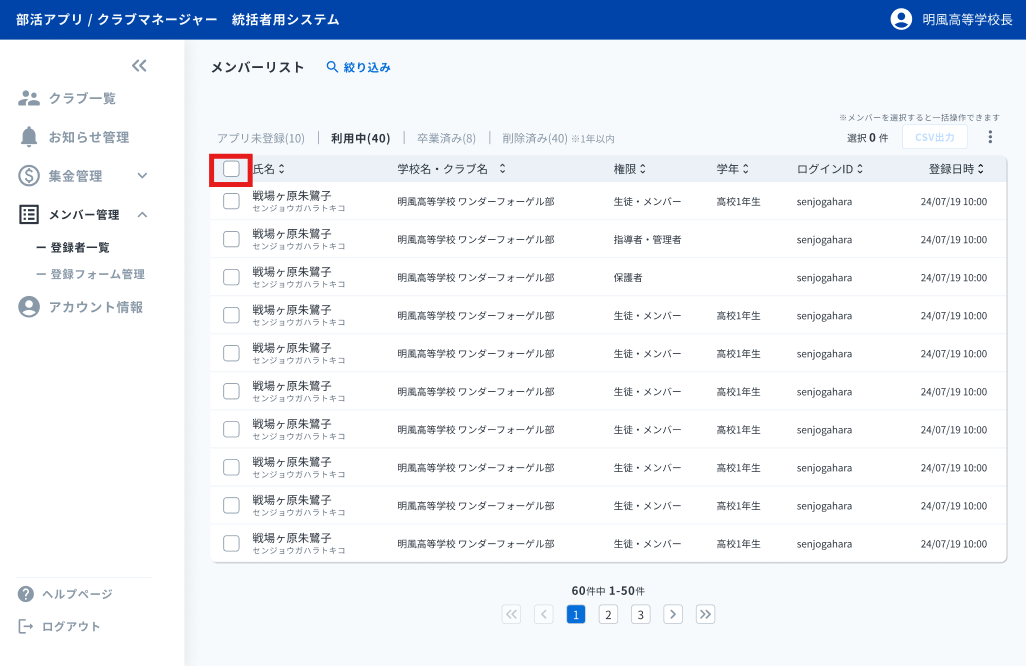Switch to アプリ未登録(10) tab
Screen dimensions: 1026x666
(261, 138)
